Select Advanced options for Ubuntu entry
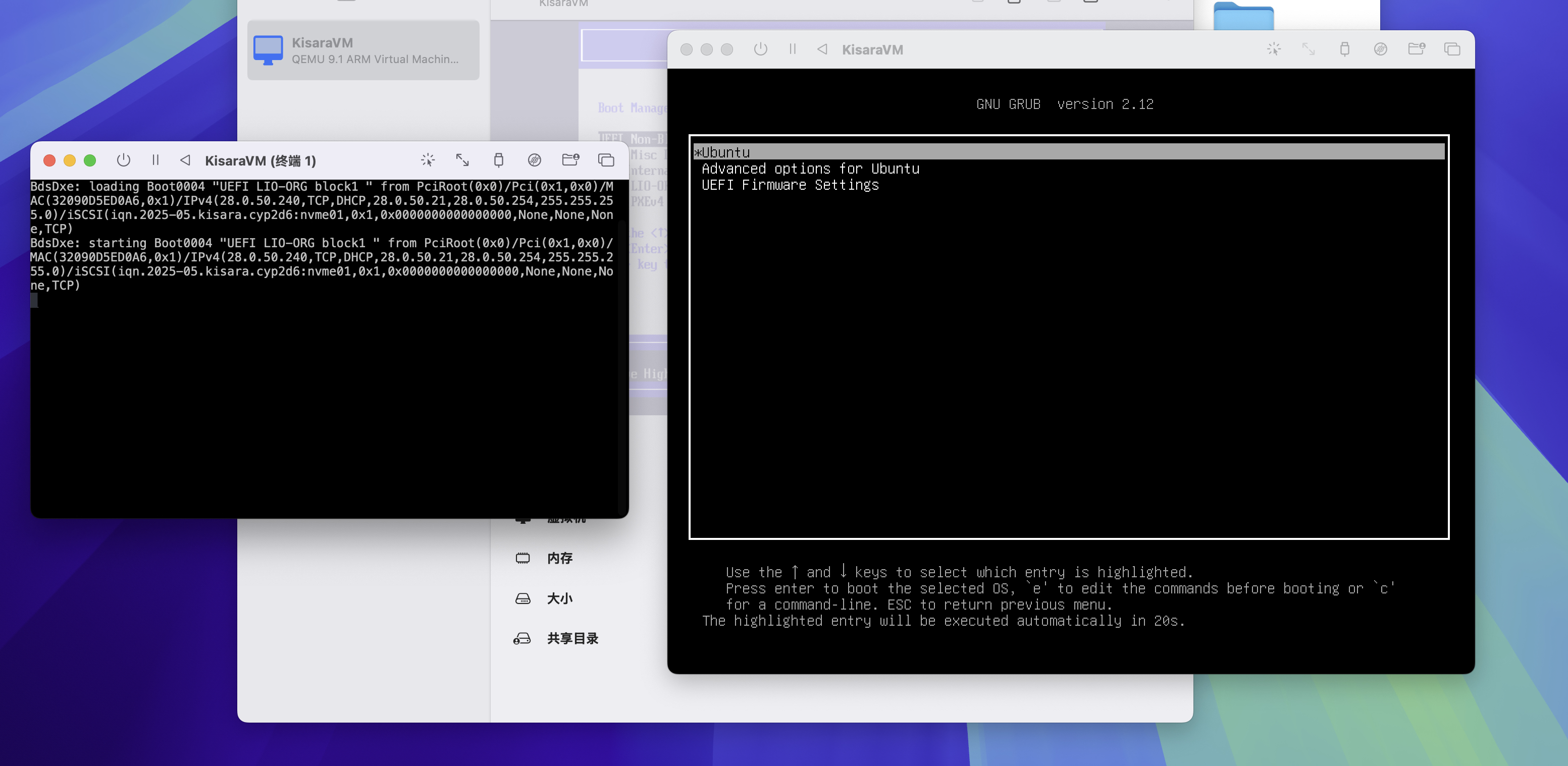The height and width of the screenshot is (766, 1568). [810, 169]
